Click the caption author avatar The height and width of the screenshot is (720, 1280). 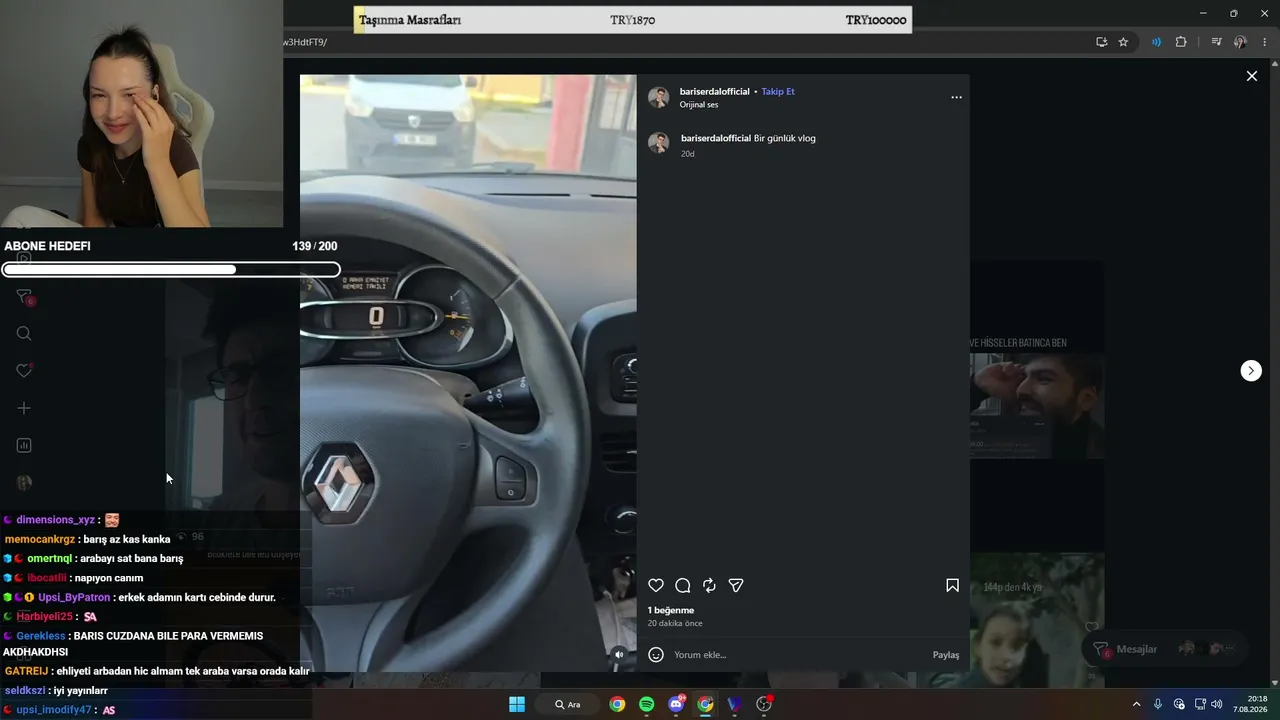click(658, 143)
